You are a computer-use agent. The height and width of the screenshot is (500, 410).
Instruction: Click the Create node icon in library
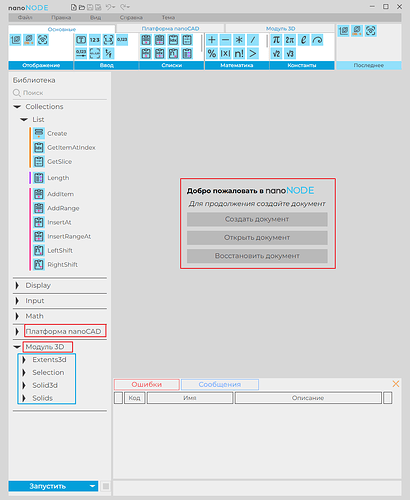click(39, 133)
